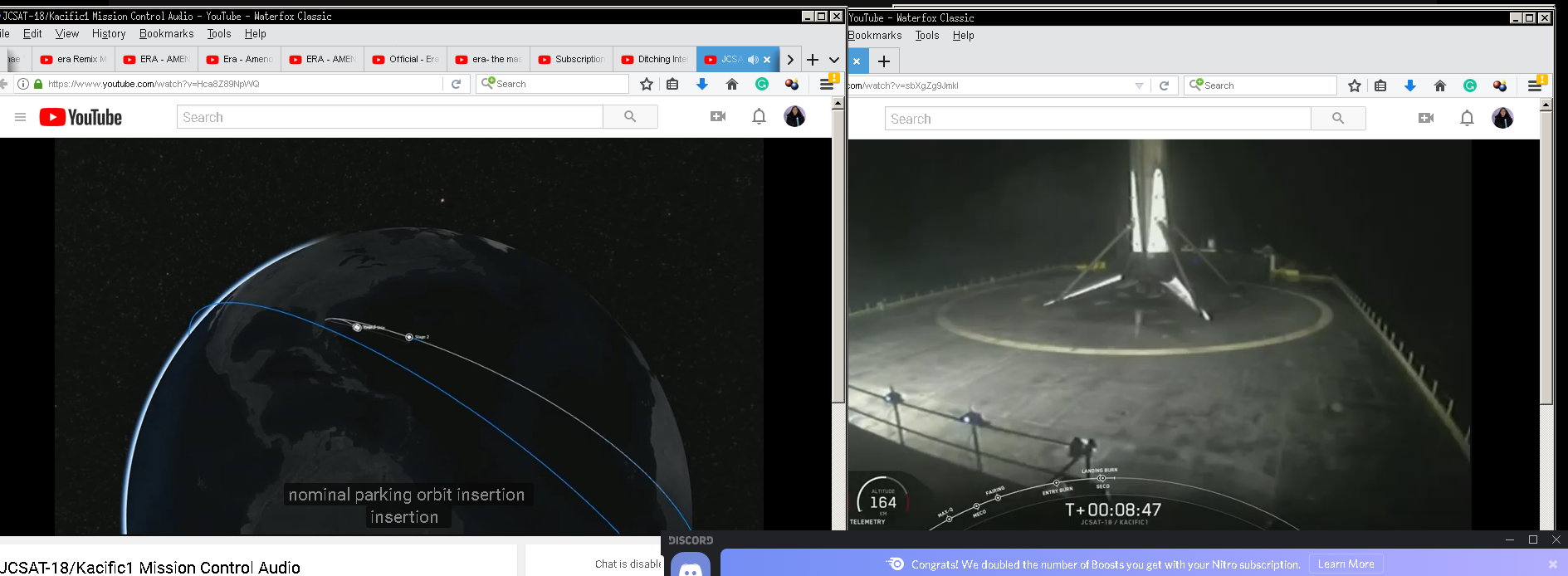Open new tab plus in left window
1568x576 pixels.
813,60
